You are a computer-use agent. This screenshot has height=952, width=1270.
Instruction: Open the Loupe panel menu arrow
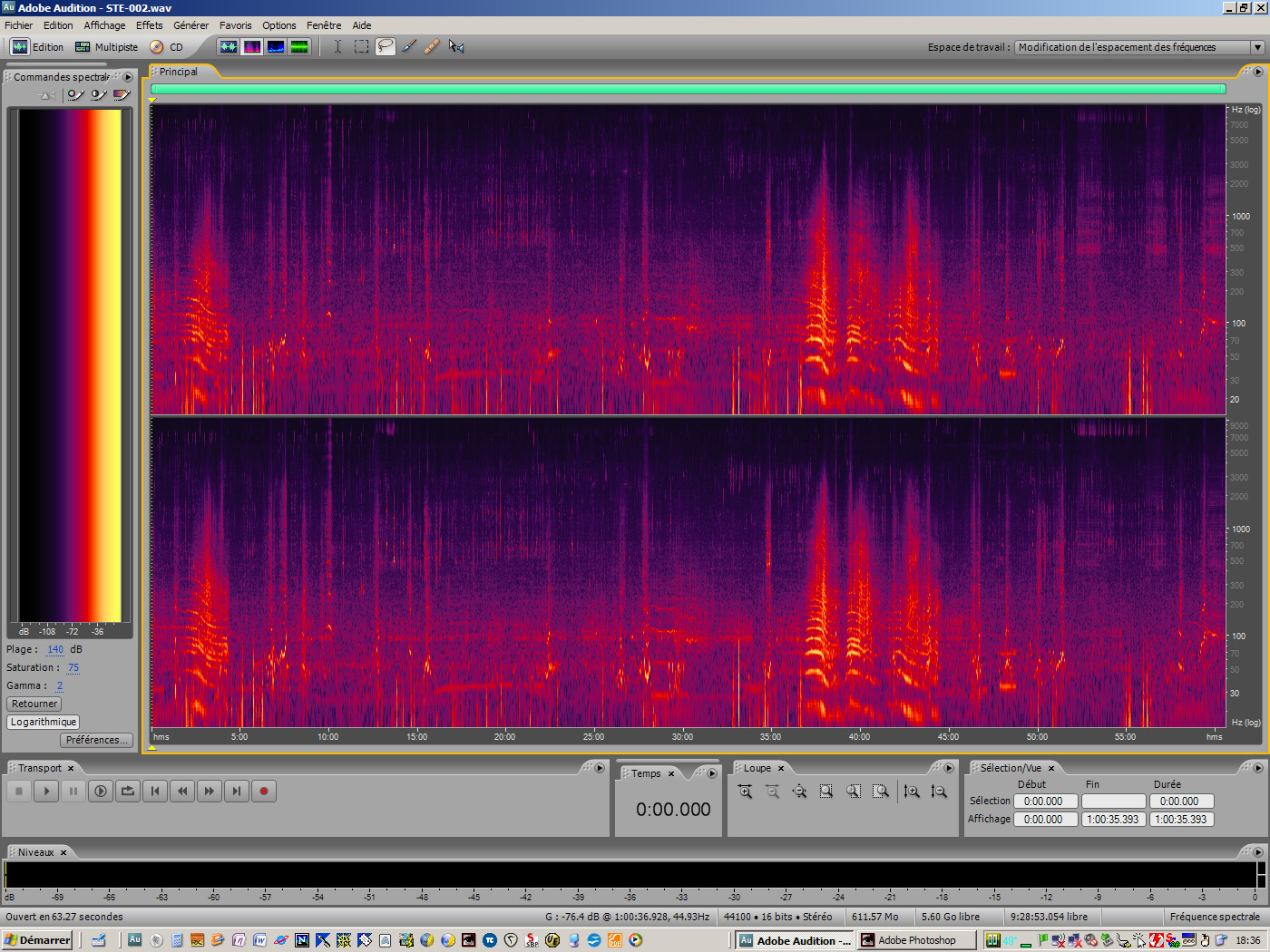tap(950, 767)
